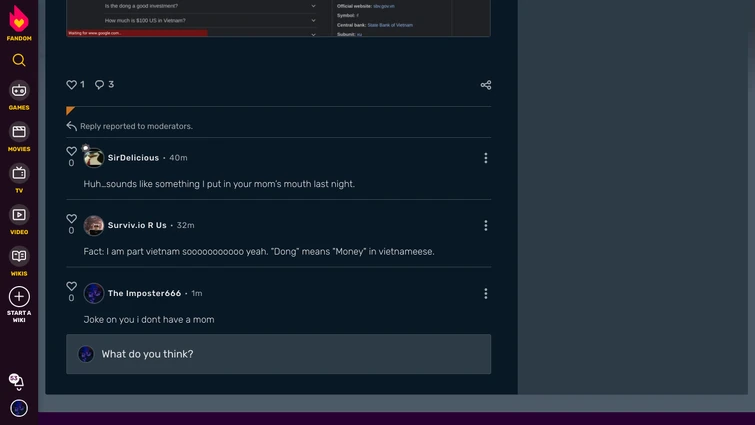This screenshot has width=755, height=425.
Task: Click the 1m timestamp on Imposter666 reply
Action: [196, 293]
